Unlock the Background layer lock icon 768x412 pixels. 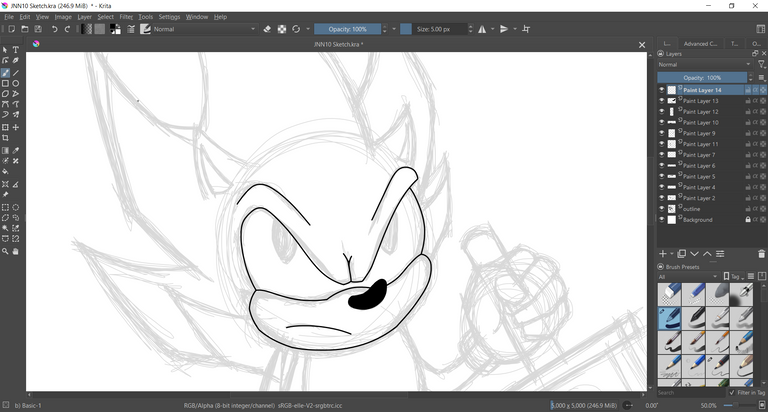point(748,219)
